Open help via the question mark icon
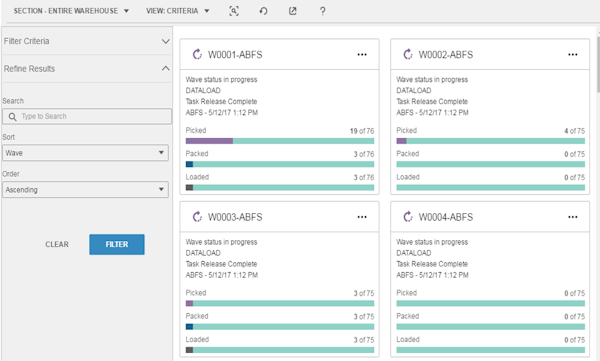This screenshot has width=600, height=361. coord(323,11)
